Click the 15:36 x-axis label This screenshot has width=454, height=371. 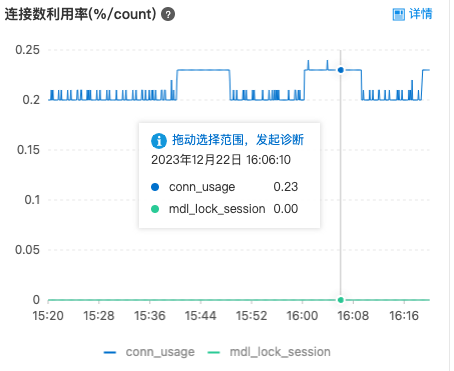coord(150,316)
